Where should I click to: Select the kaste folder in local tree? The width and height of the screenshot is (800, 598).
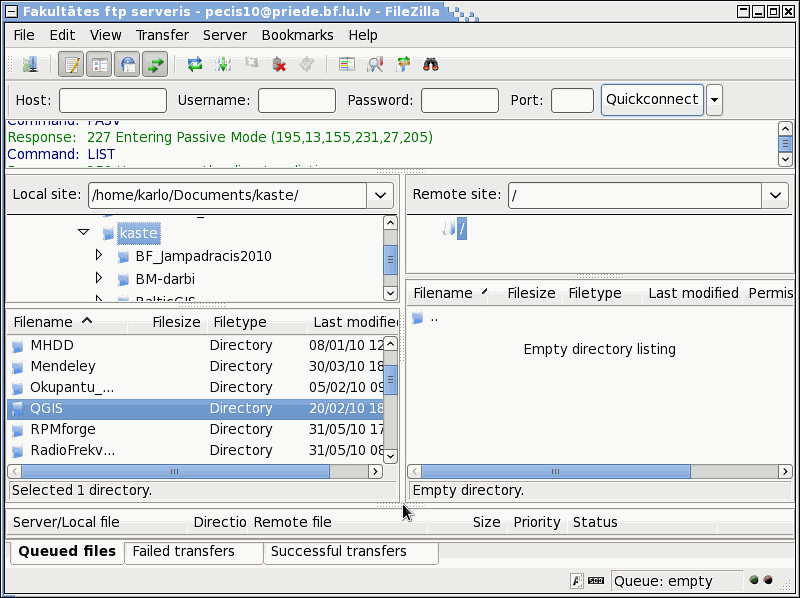click(139, 233)
